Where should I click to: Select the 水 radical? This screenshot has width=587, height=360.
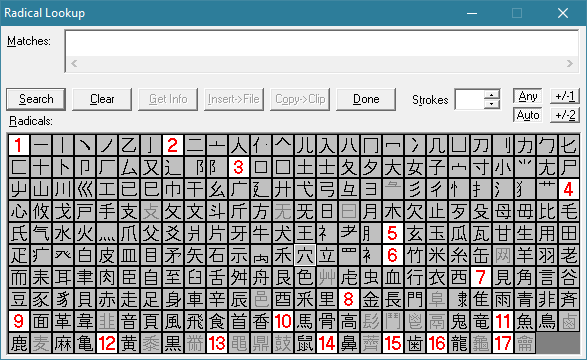[63, 233]
